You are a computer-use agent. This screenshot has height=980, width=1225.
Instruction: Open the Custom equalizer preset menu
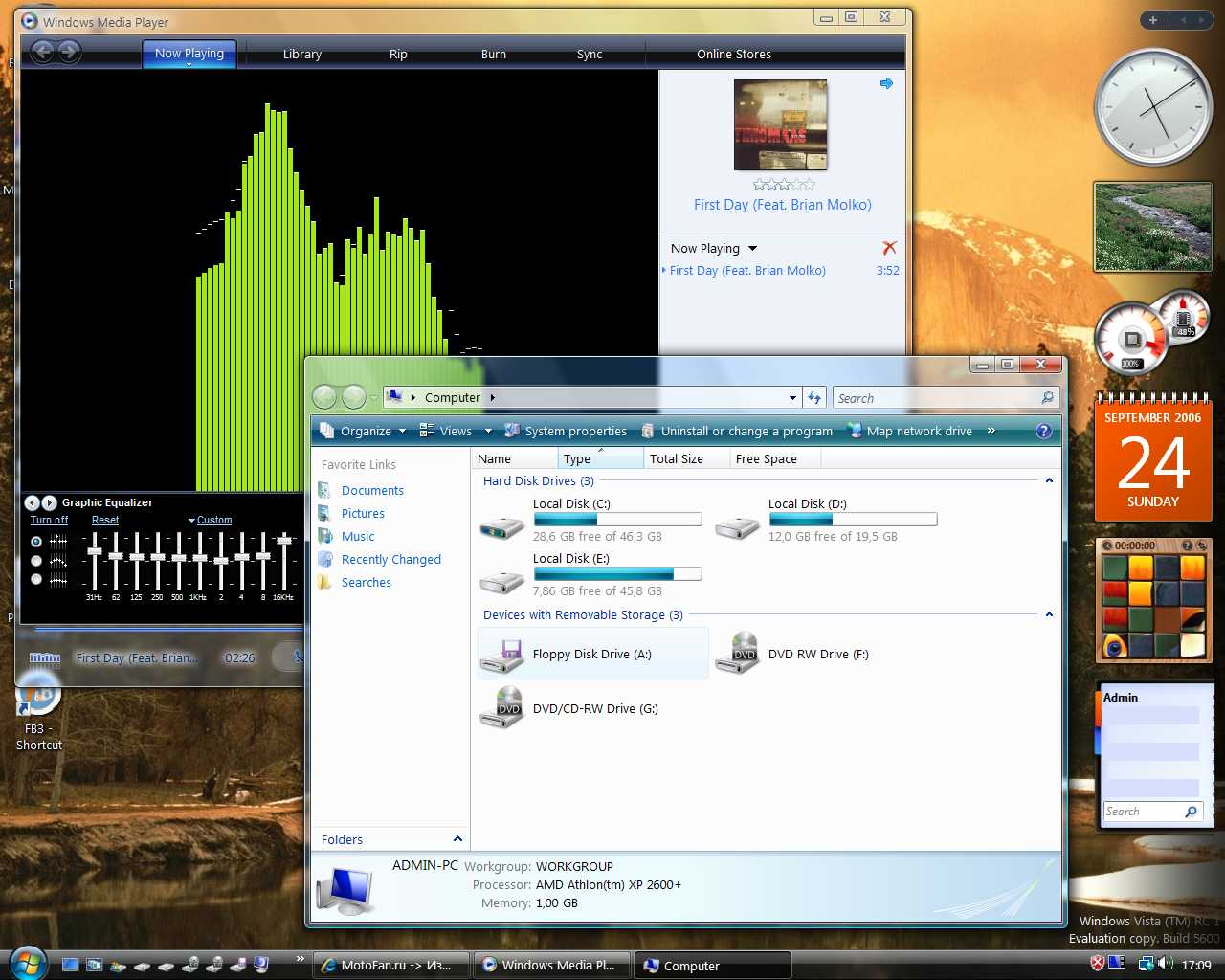pyautogui.click(x=211, y=520)
